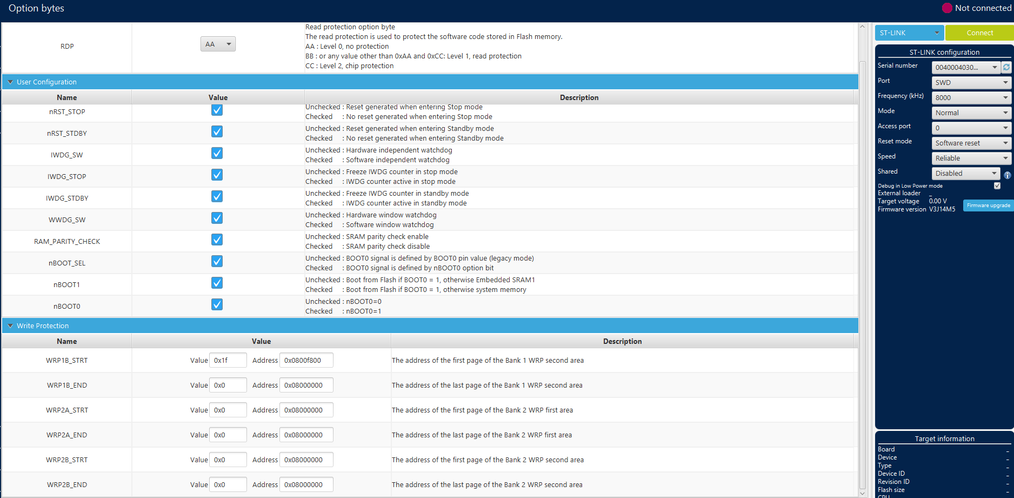
Task: Toggle the nBOOT_SEL checkbox
Action: click(217, 261)
